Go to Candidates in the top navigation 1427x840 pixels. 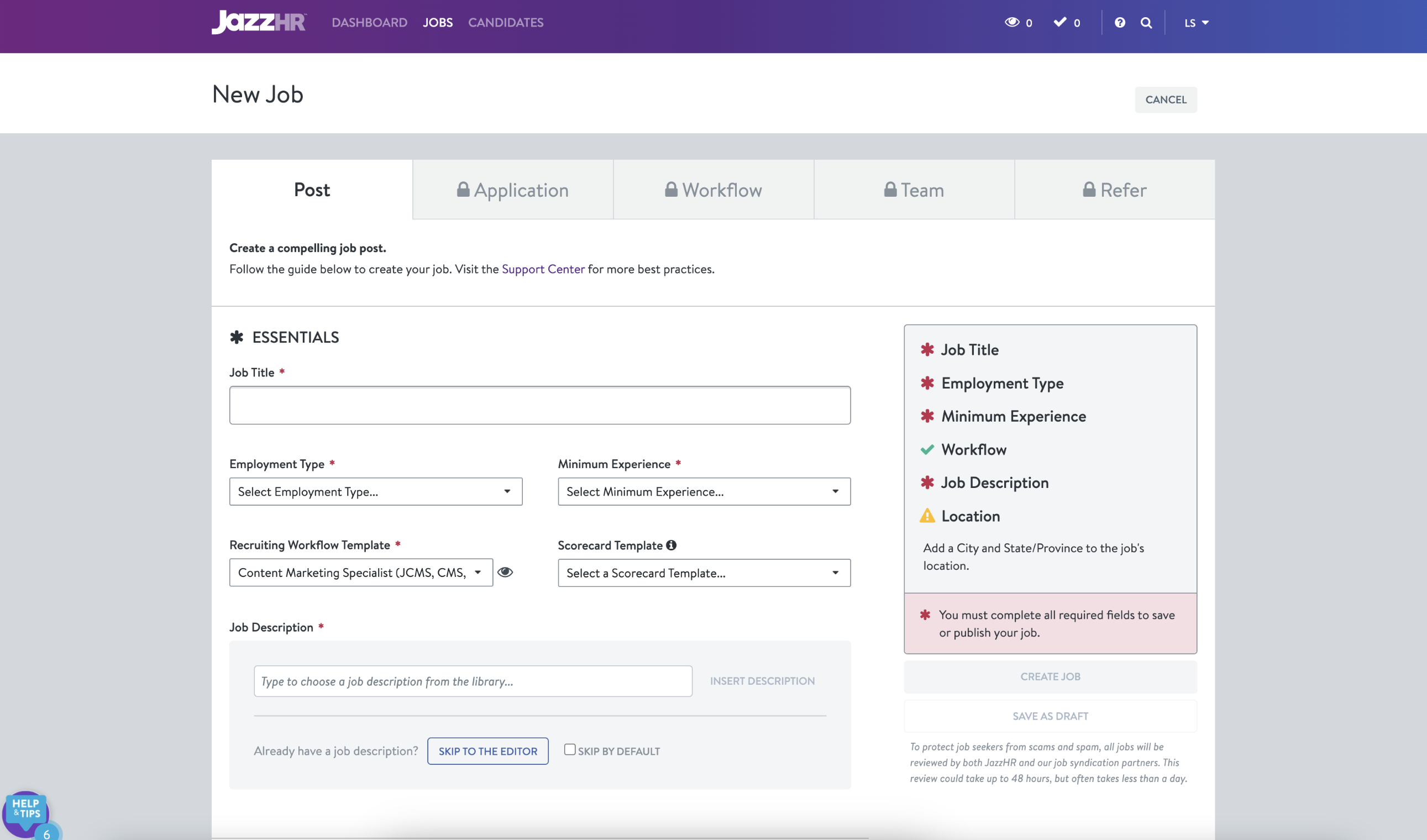(505, 23)
